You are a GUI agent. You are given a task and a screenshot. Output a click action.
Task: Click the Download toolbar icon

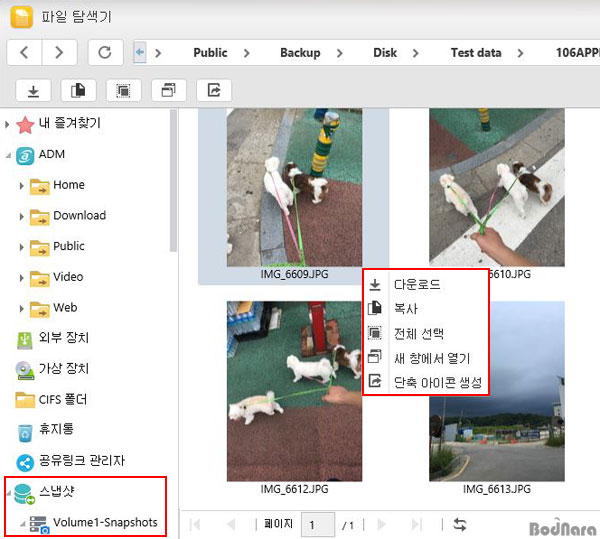tap(33, 91)
